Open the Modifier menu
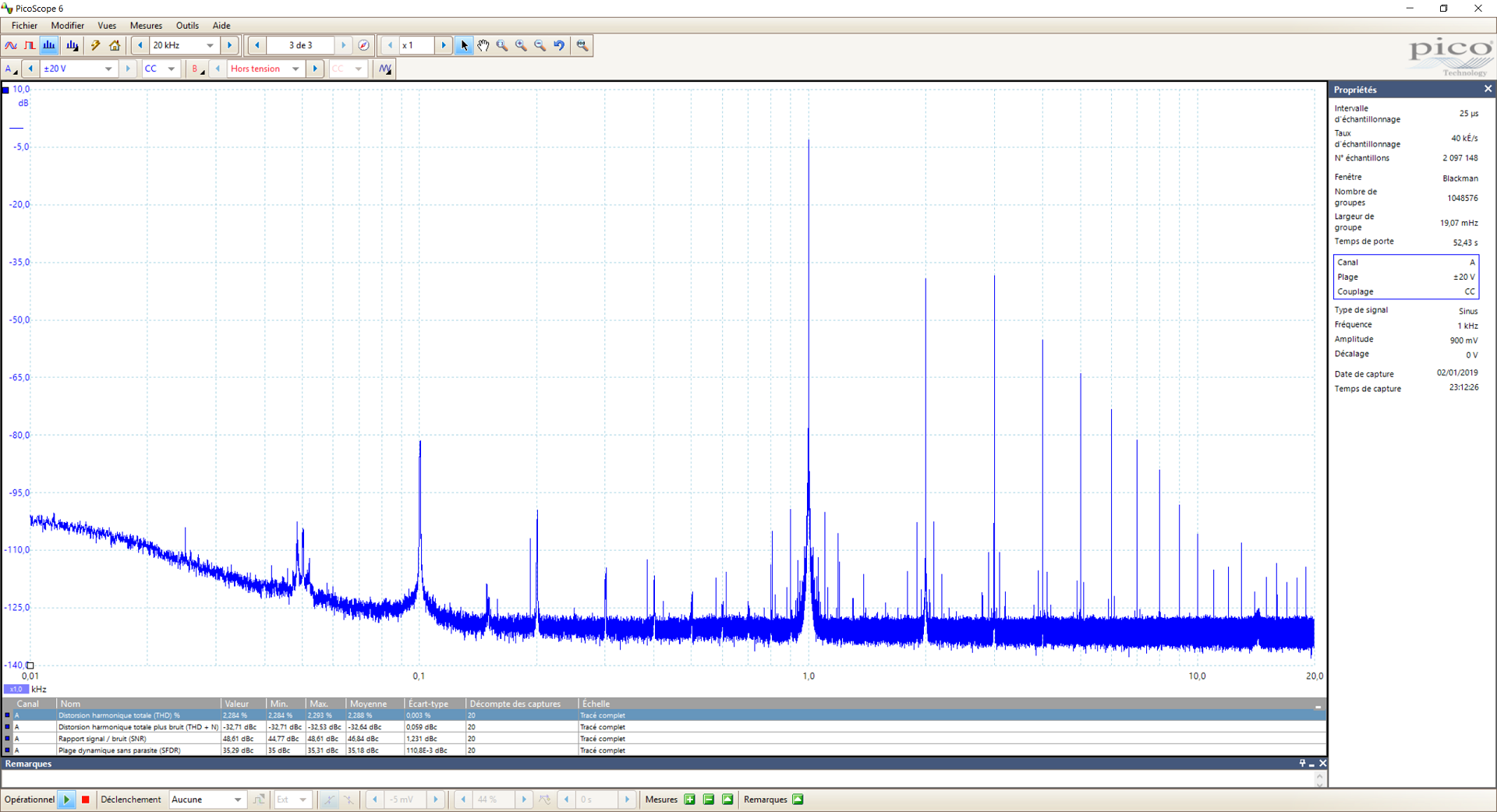Image resolution: width=1497 pixels, height=812 pixels. (68, 26)
